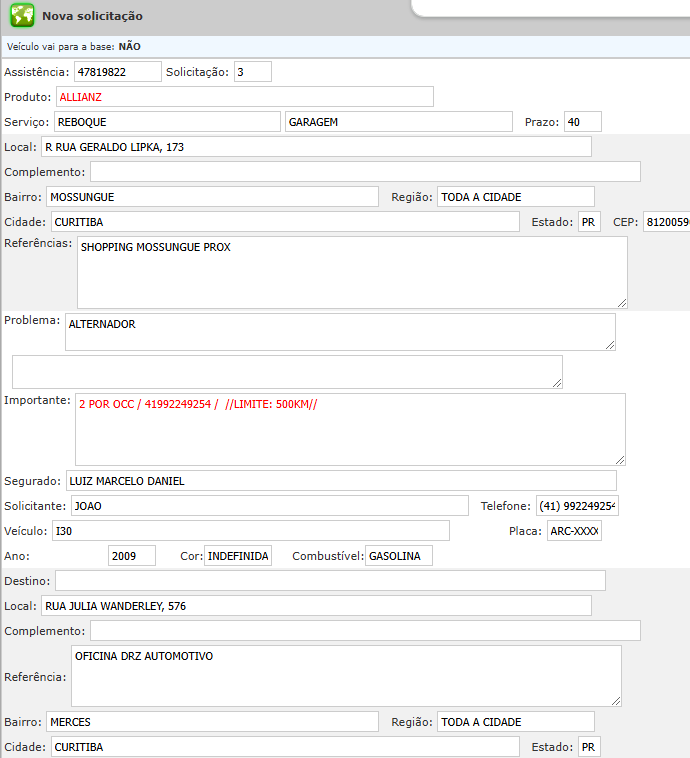Click the Prazo field with 40
690x758 pixels.
tap(583, 122)
